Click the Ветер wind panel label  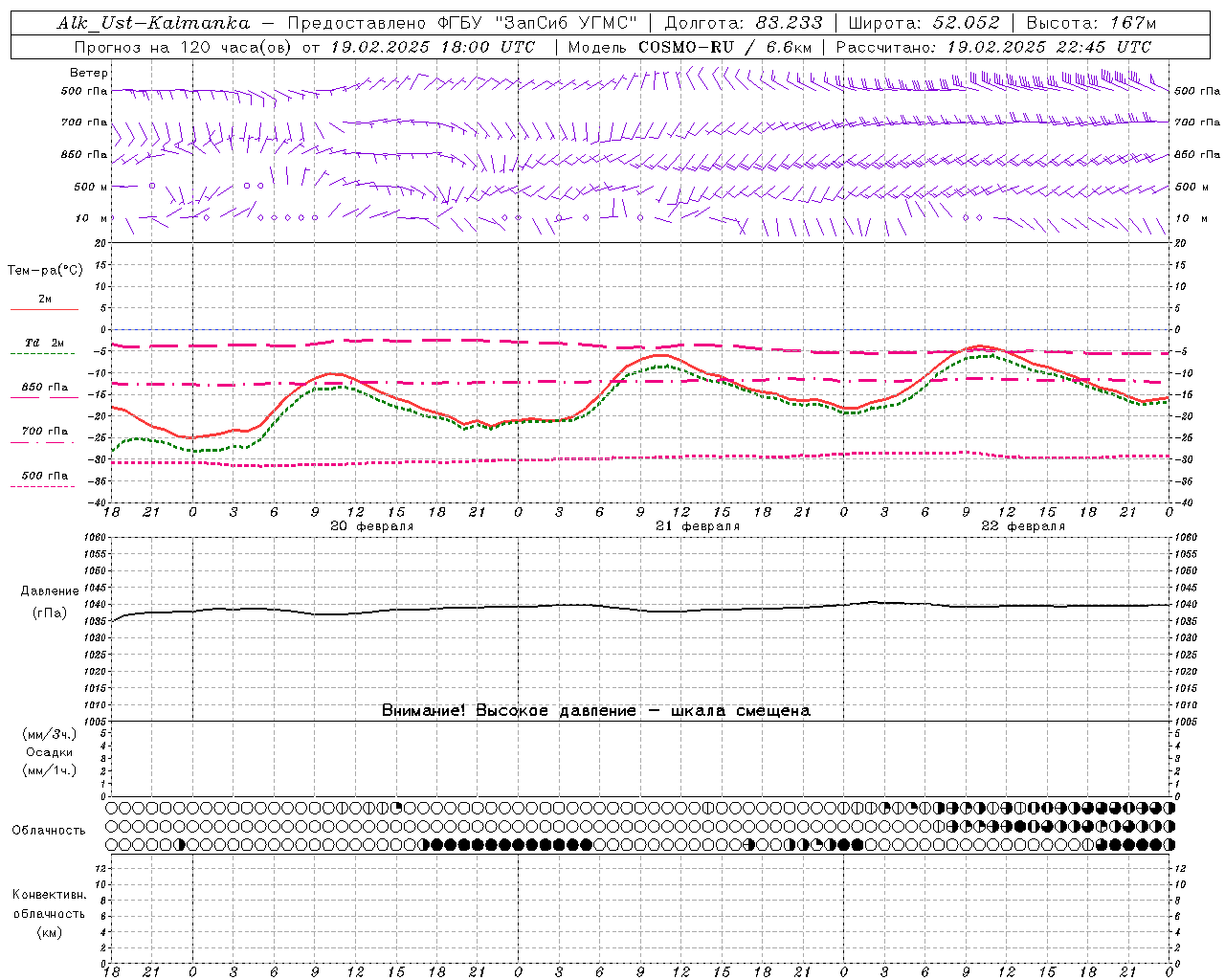click(x=89, y=73)
